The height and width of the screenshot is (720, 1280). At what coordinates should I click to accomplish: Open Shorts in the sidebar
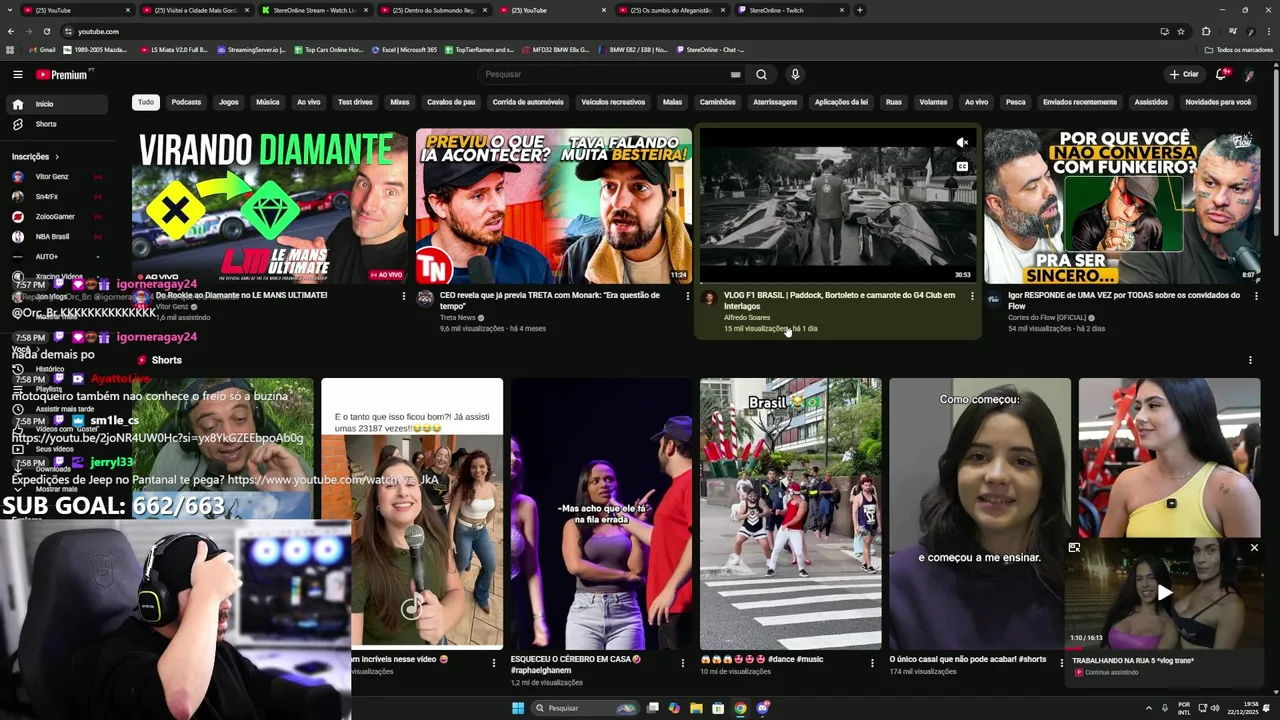[56, 124]
